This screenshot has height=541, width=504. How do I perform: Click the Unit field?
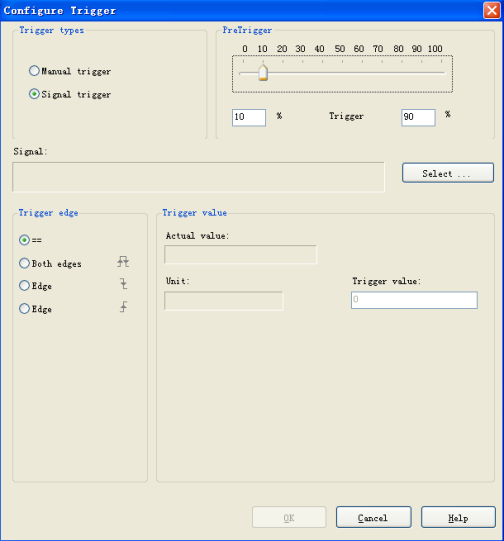point(224,301)
